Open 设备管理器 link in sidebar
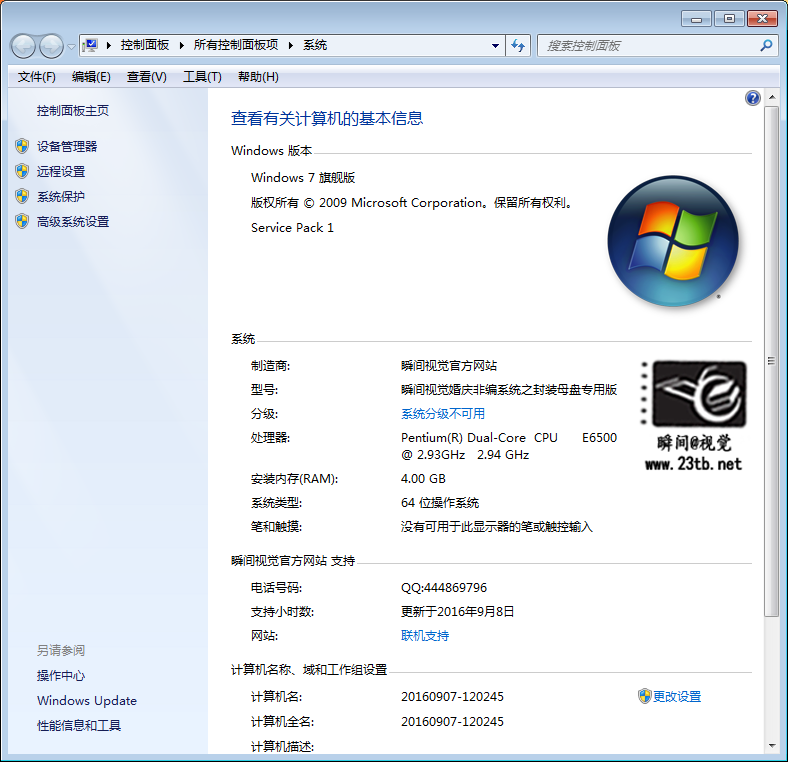 67,146
